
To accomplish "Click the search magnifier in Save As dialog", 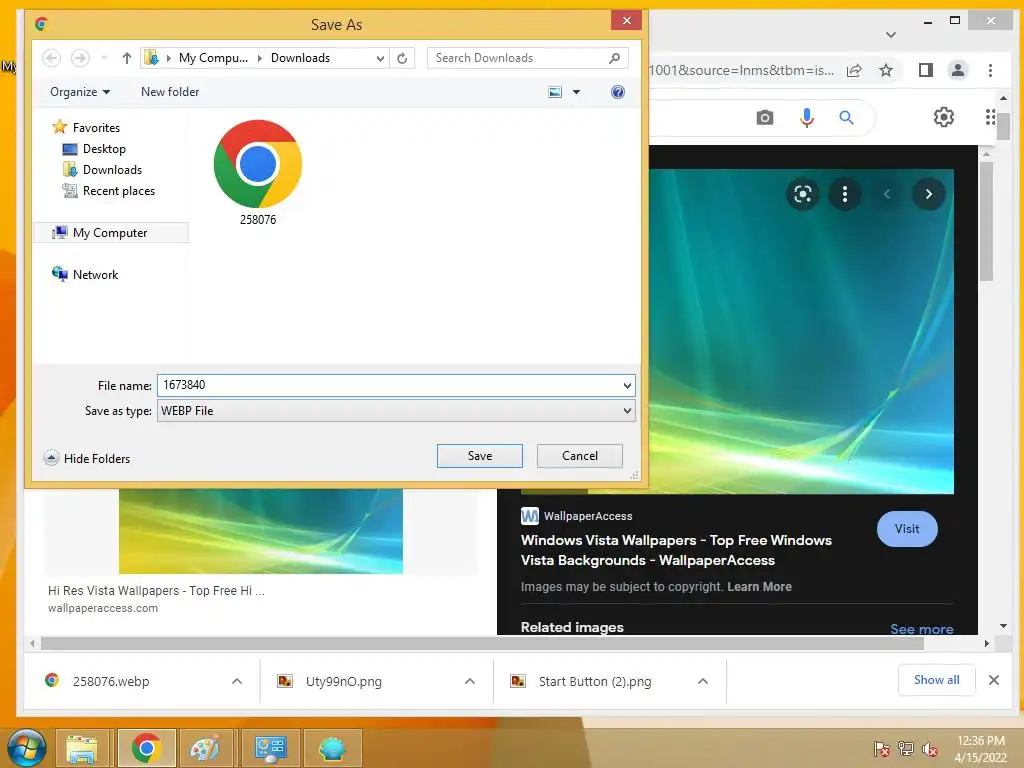I will coord(614,58).
